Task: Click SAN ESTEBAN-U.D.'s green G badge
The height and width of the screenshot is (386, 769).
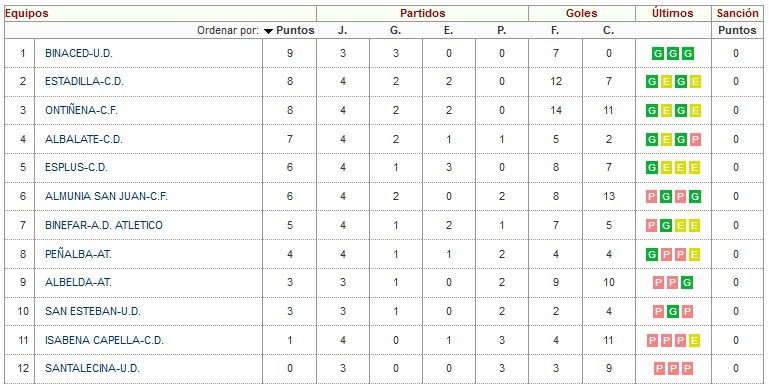Action: point(673,311)
